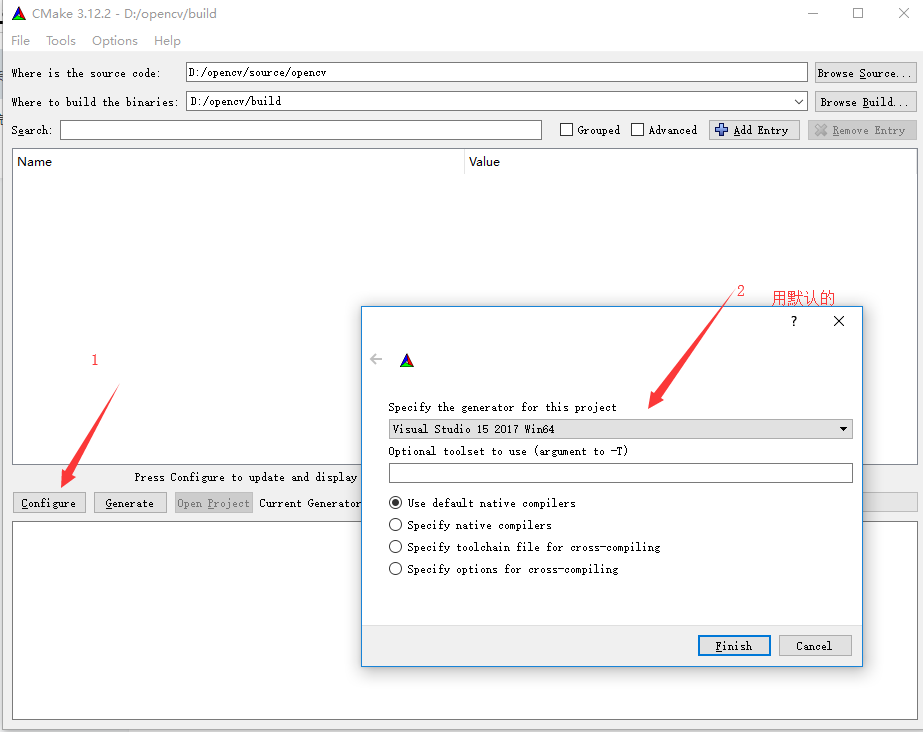Open the Tools menu

pyautogui.click(x=60, y=40)
